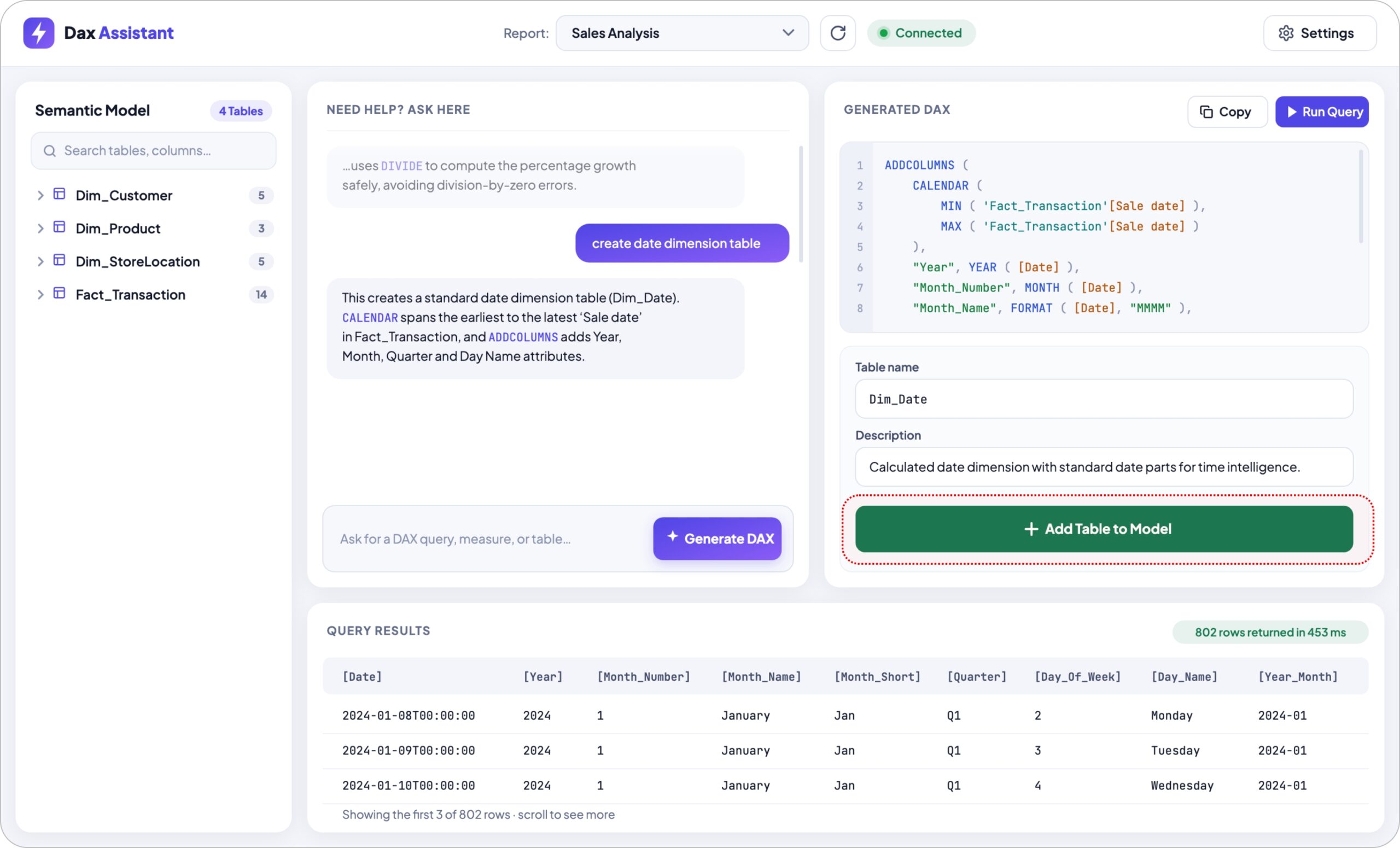Focus the Search tables, columns field
This screenshot has height=848, width=1400.
point(154,150)
